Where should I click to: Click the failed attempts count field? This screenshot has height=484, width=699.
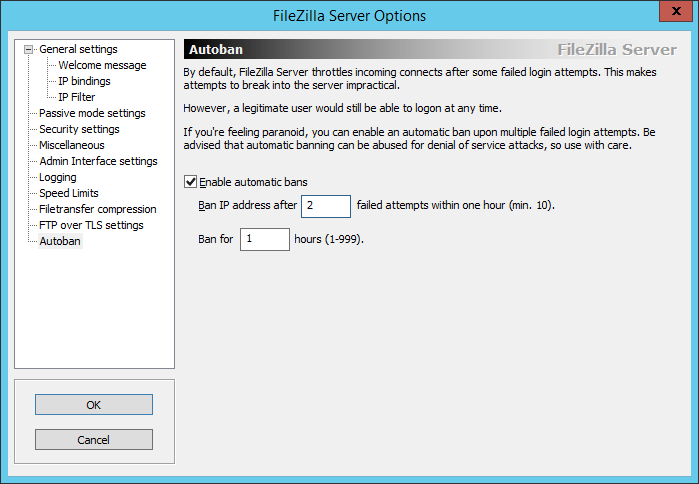point(326,206)
